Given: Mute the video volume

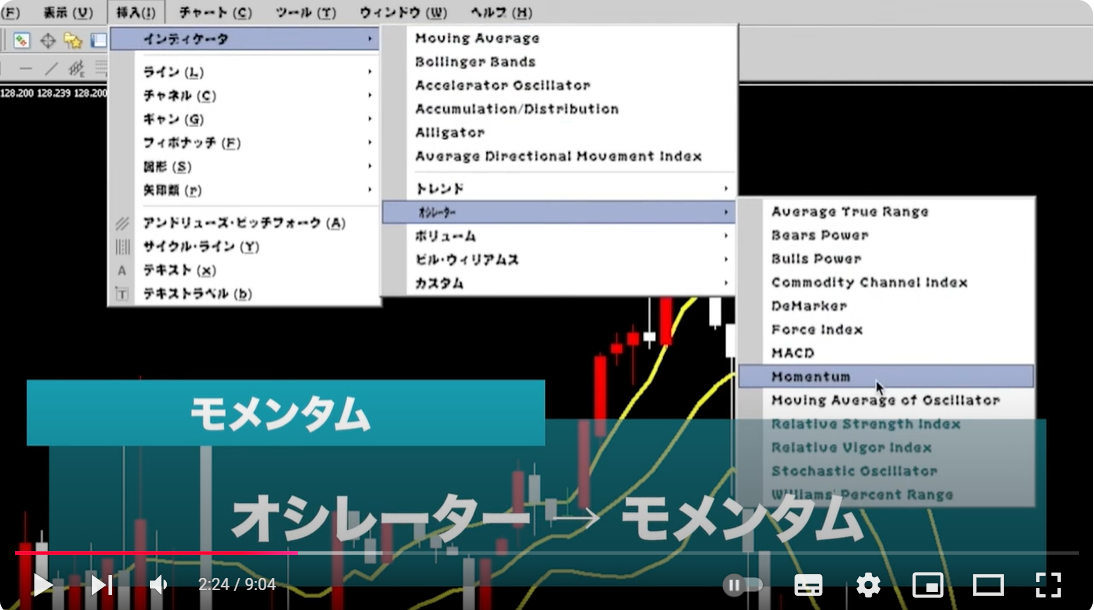Looking at the screenshot, I should click(159, 585).
